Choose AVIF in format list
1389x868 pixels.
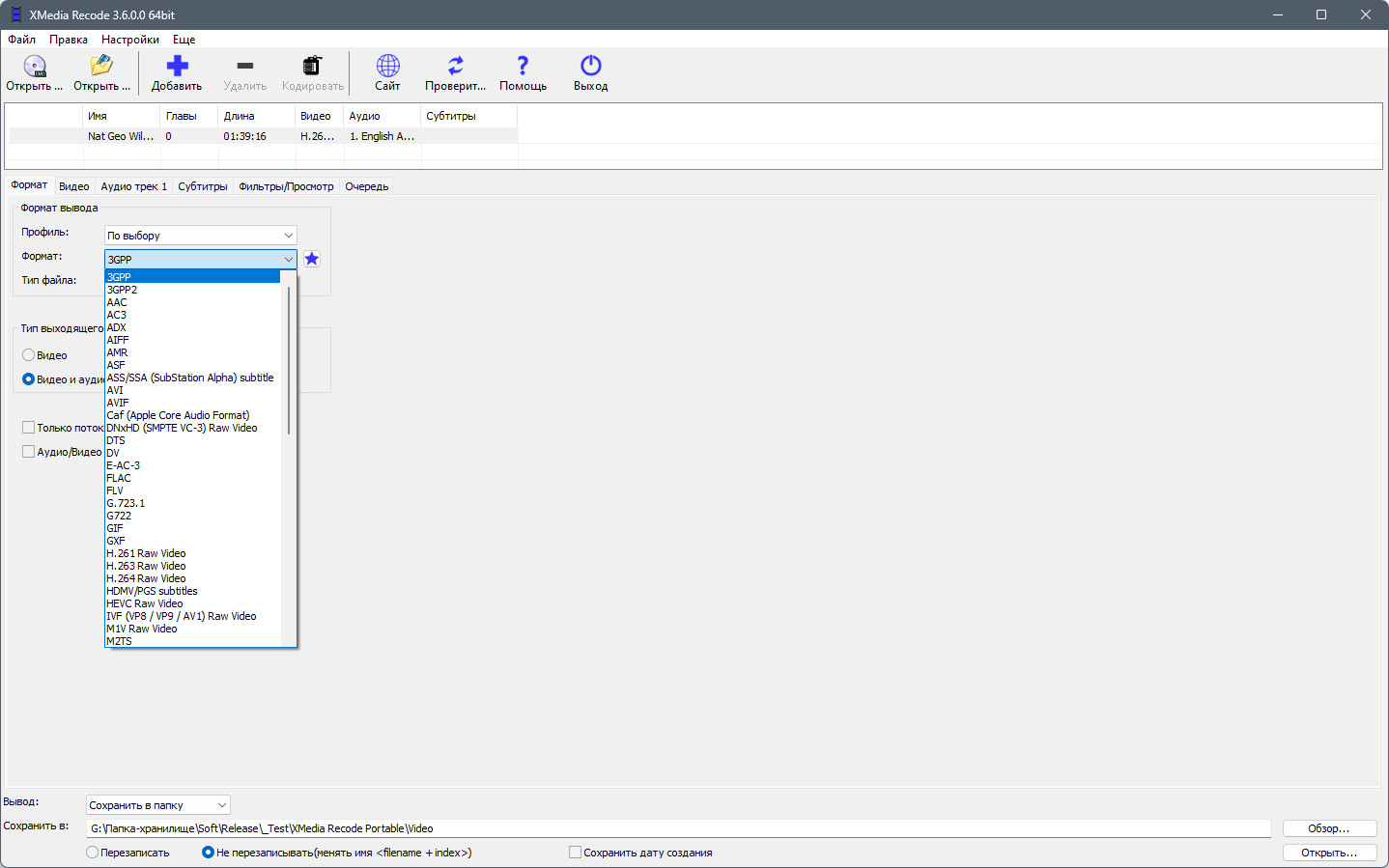pyautogui.click(x=192, y=403)
